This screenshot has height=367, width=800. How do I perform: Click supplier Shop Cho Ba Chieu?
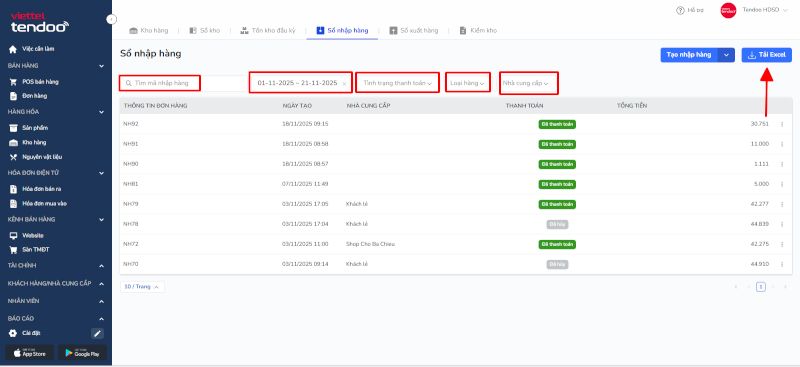click(370, 244)
